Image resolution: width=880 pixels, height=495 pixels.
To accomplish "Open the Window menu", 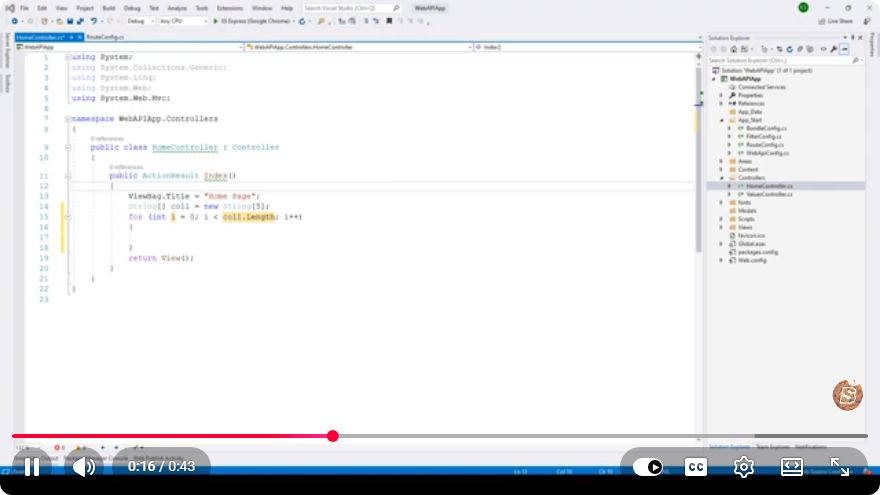I will pos(262,8).
